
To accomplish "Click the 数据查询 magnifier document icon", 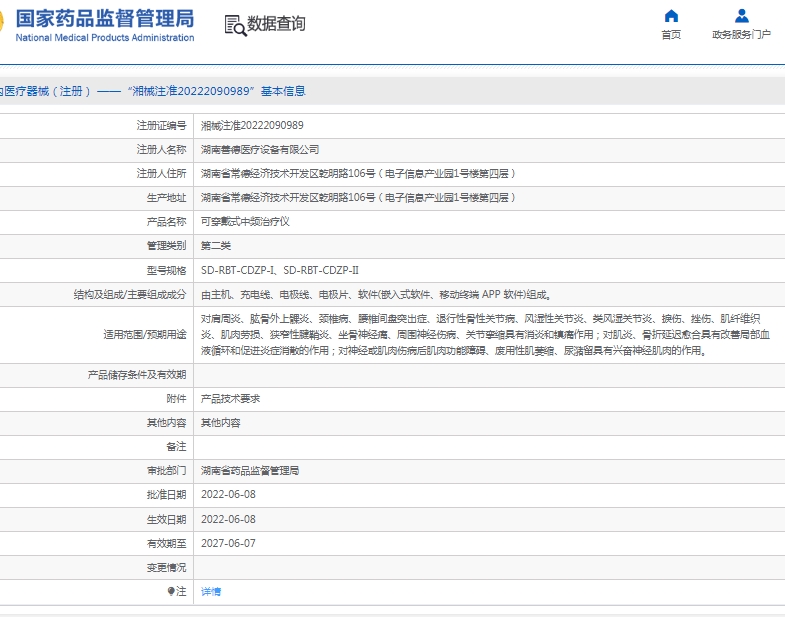I will pyautogui.click(x=235, y=26).
